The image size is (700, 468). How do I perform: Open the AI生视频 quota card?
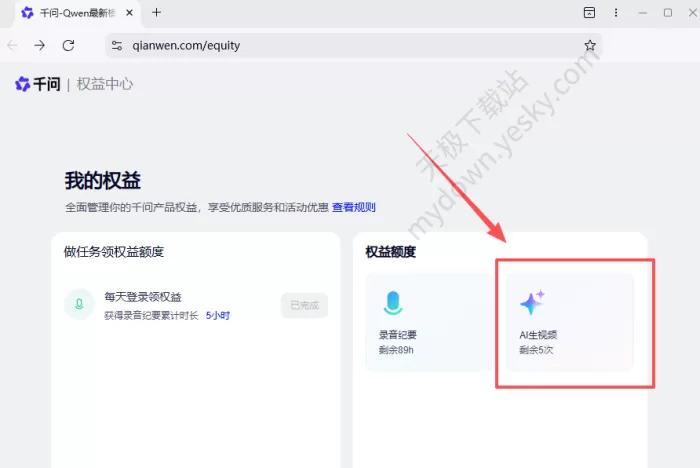pyautogui.click(x=570, y=322)
